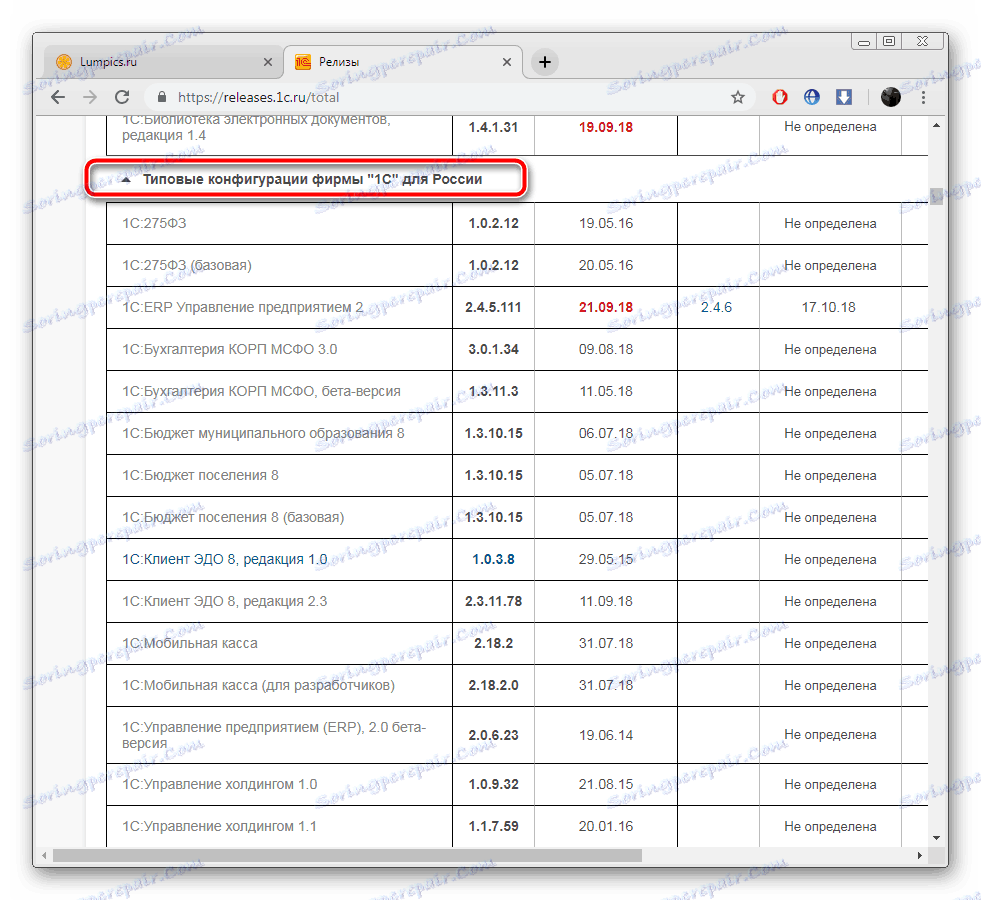Click red date 21.09.18
This screenshot has width=981, height=900.
(606, 307)
